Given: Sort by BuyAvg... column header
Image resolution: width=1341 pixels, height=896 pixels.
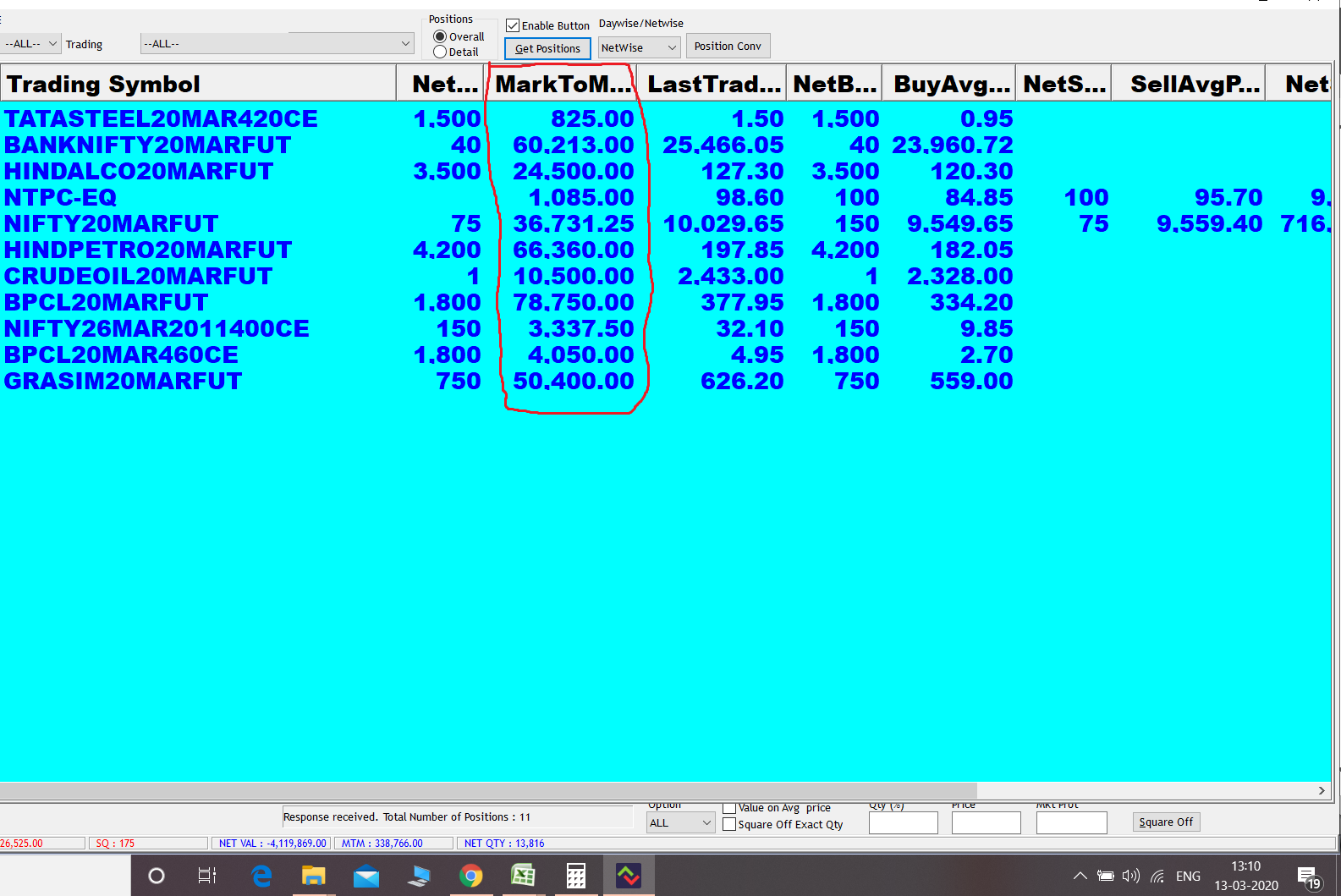Looking at the screenshot, I should (948, 84).
